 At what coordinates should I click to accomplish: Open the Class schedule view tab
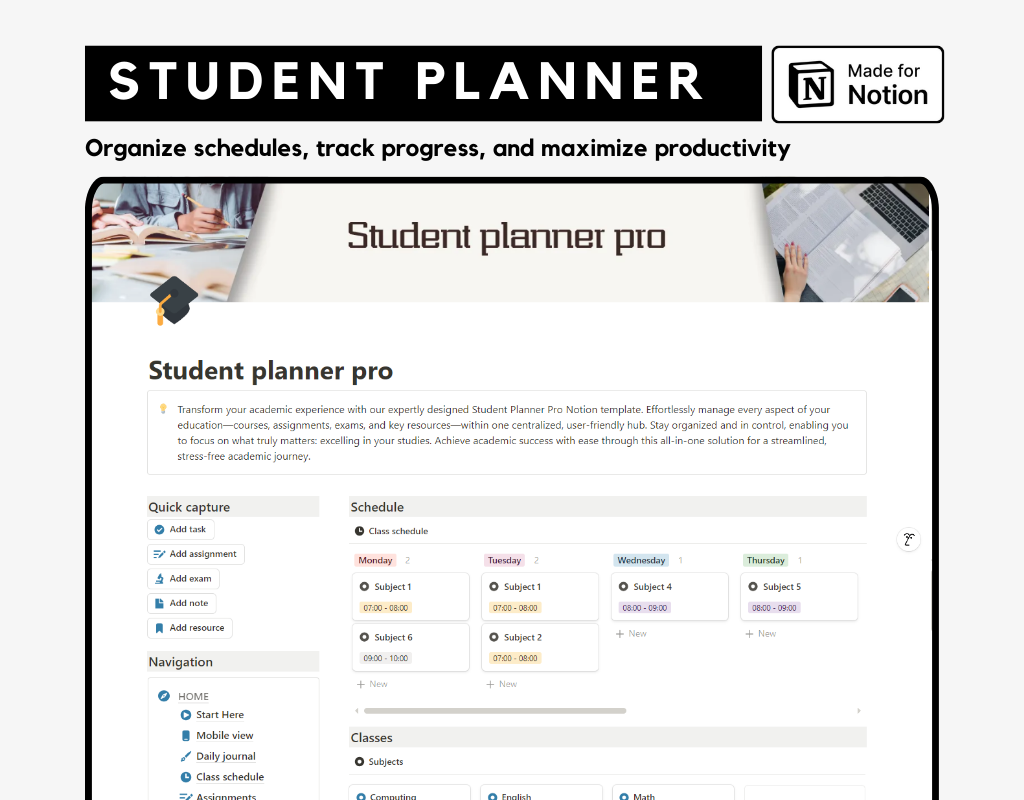pos(392,531)
